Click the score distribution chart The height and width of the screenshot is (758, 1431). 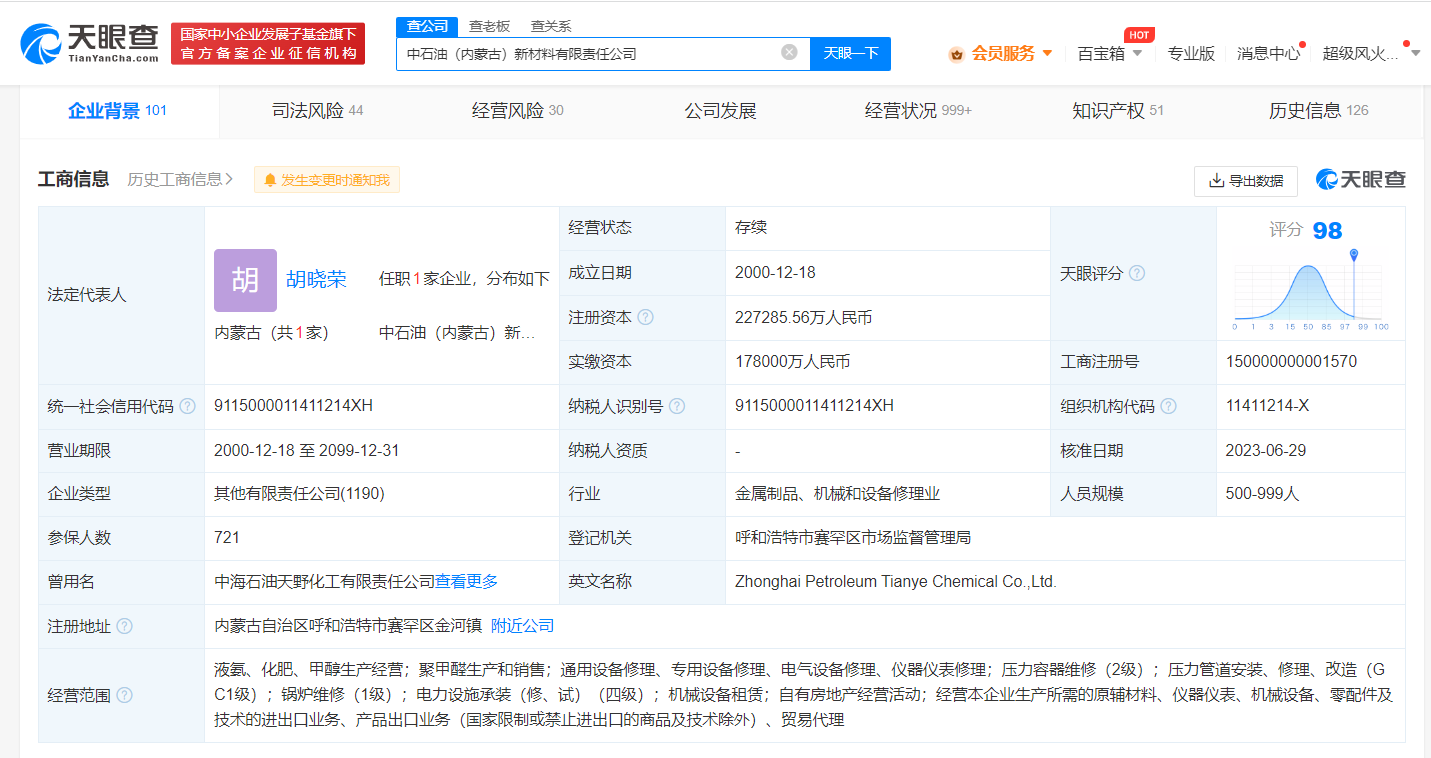point(1311,291)
